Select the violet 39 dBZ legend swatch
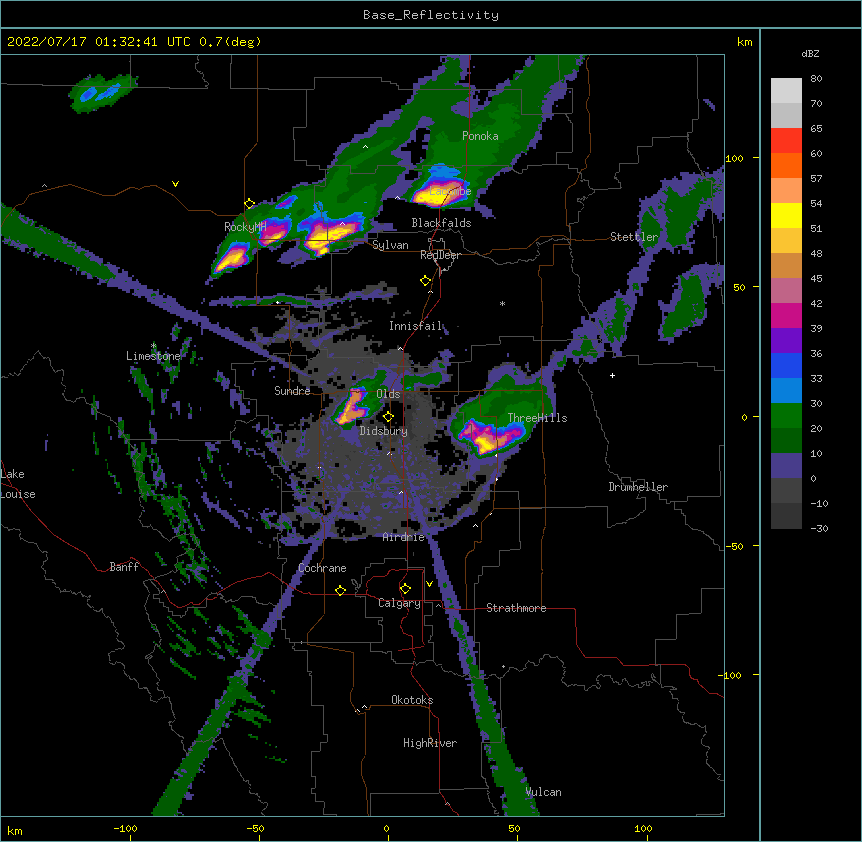 (x=786, y=341)
